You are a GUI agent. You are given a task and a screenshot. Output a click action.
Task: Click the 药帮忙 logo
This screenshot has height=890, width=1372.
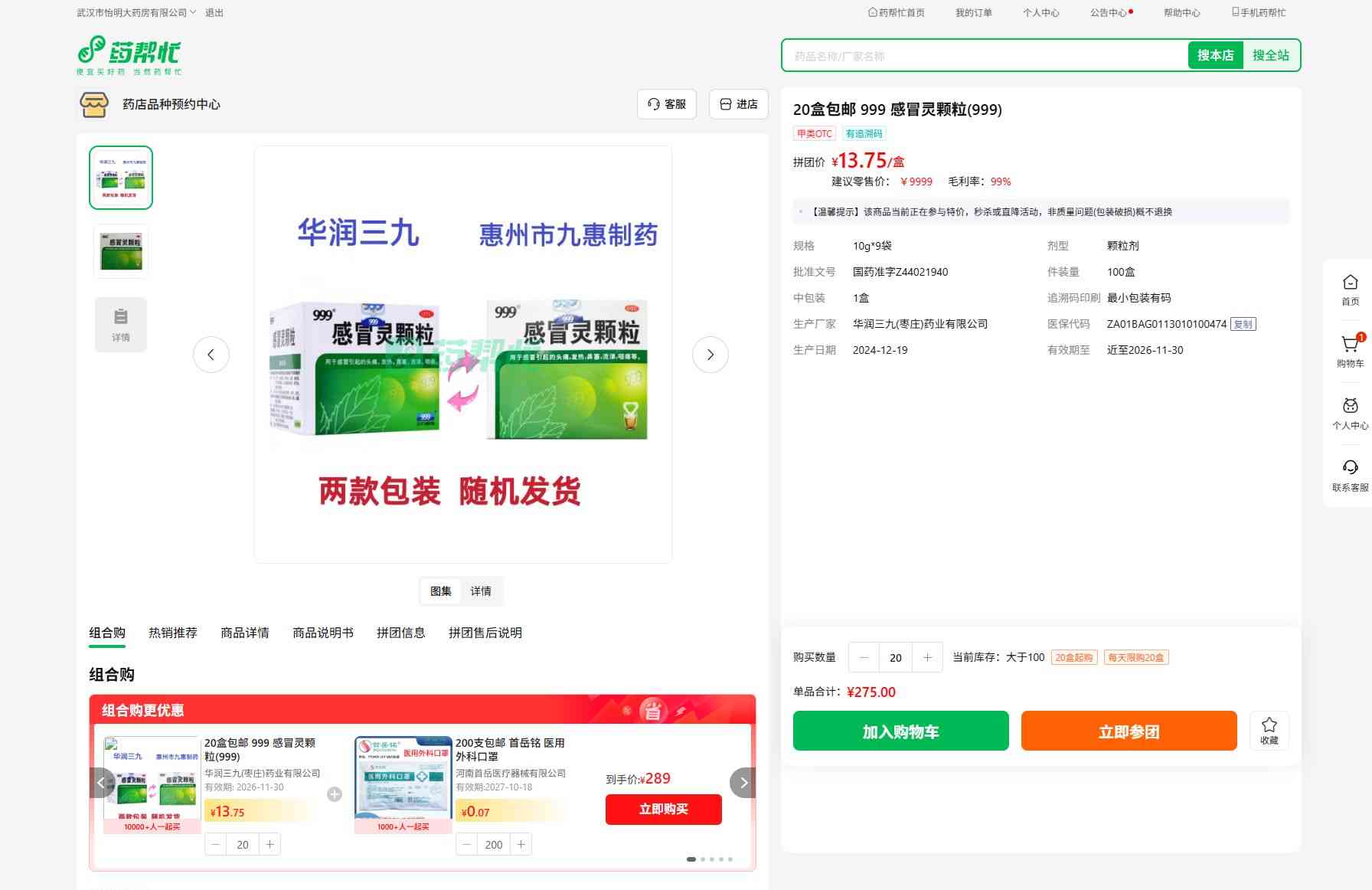[x=129, y=55]
